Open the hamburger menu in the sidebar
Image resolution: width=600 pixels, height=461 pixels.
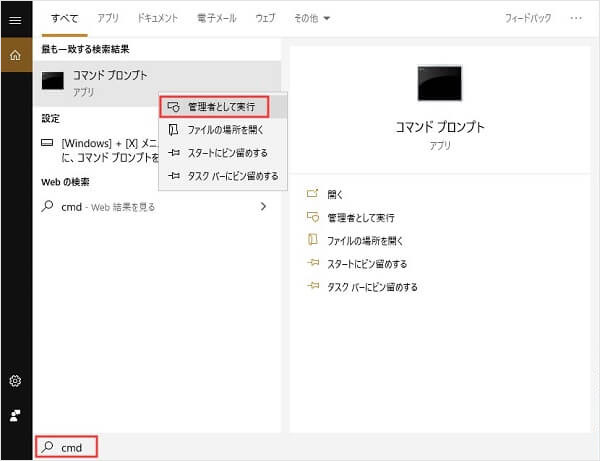[15, 20]
